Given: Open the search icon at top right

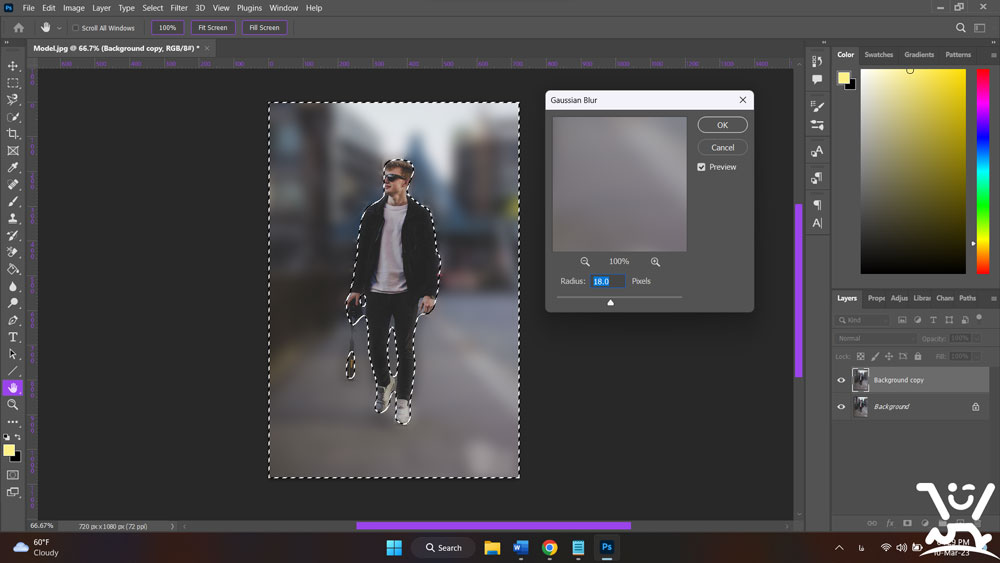Looking at the screenshot, I should pyautogui.click(x=960, y=27).
